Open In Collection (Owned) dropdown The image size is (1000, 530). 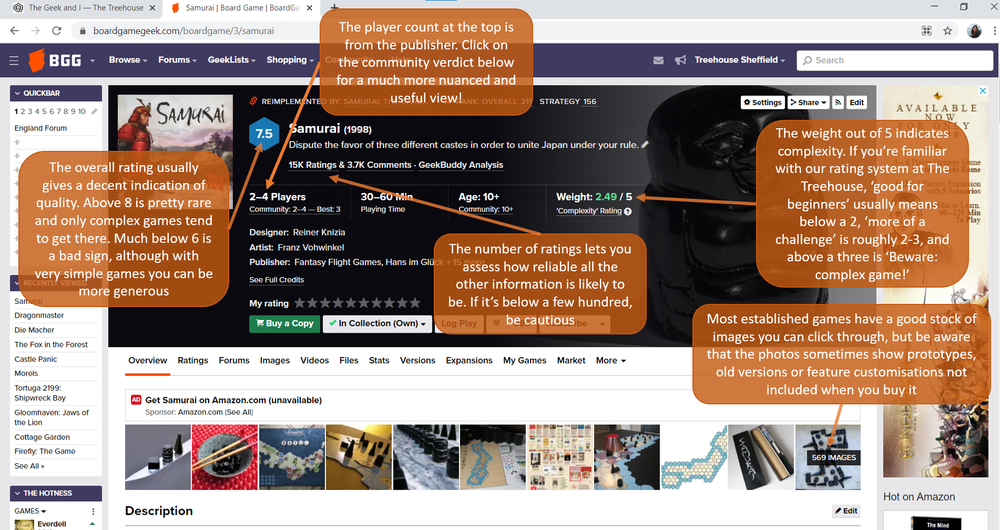point(378,323)
